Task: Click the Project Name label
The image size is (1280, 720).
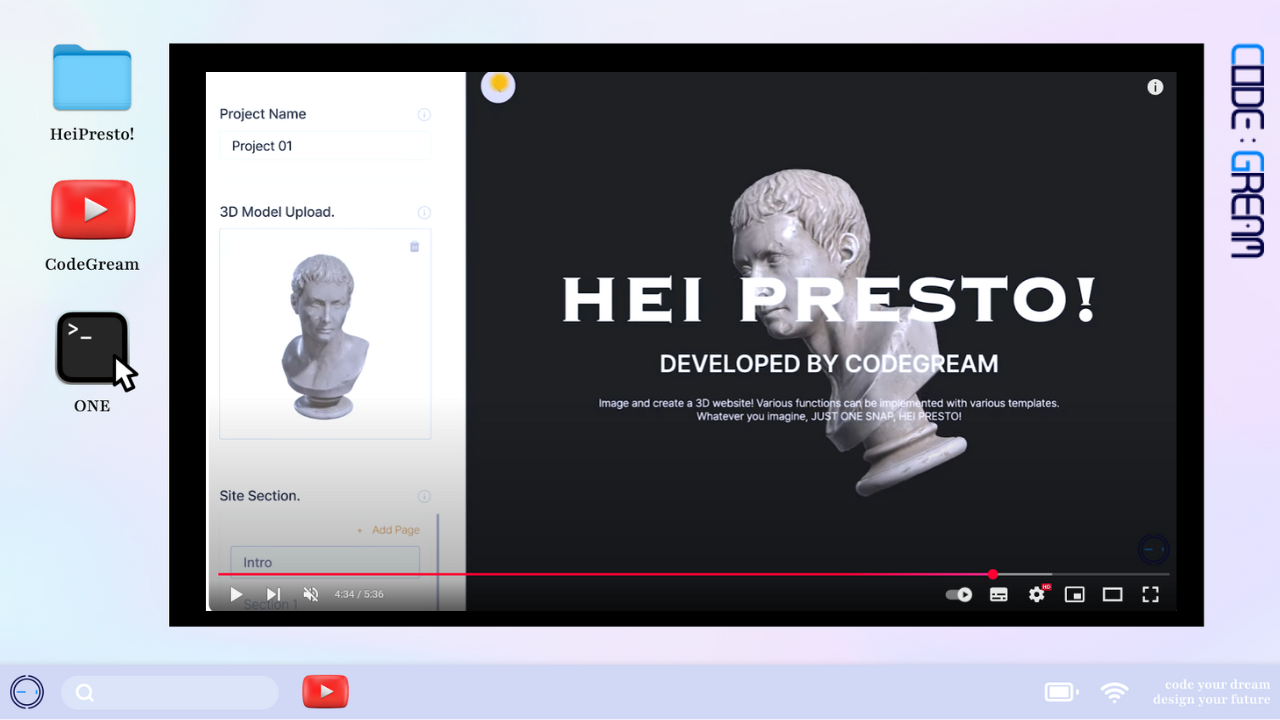Action: [263, 114]
